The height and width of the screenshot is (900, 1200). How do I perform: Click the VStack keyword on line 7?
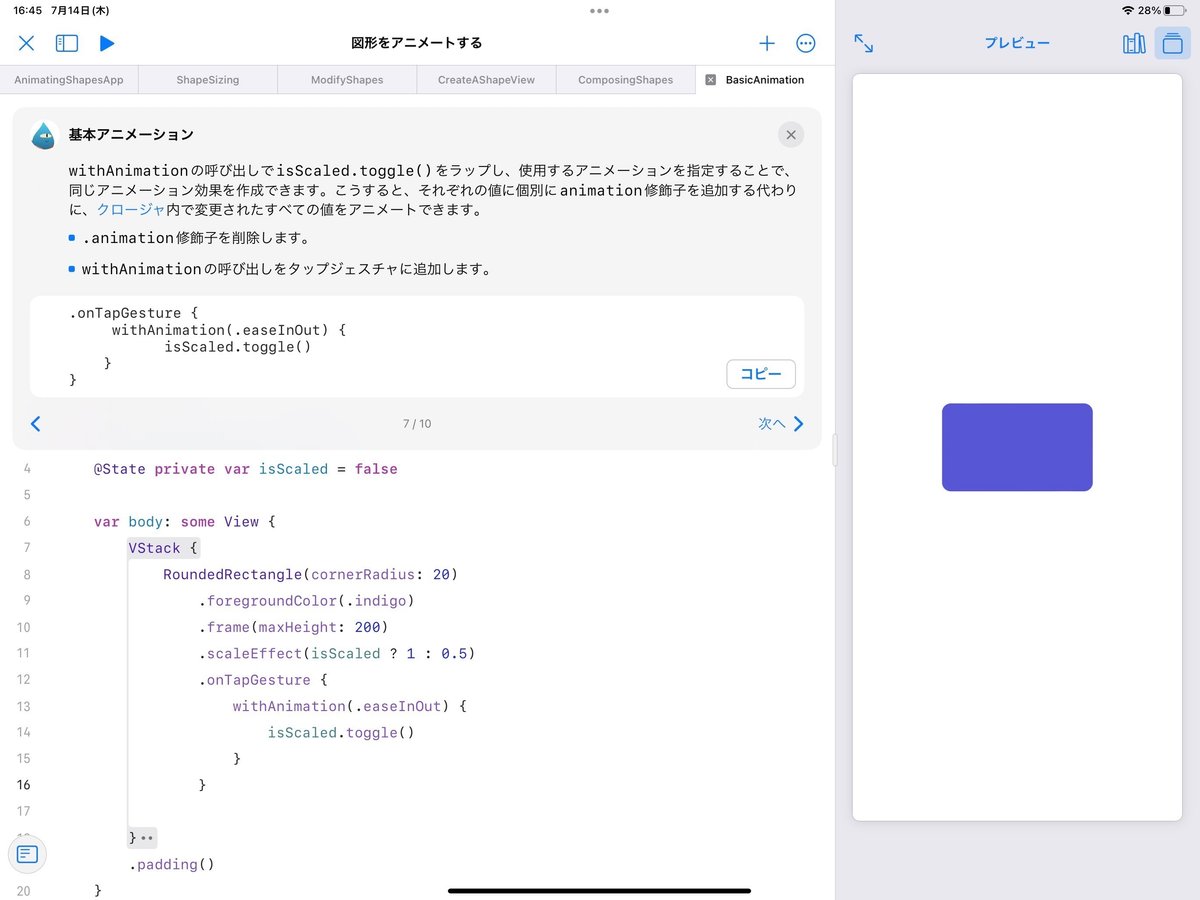[x=154, y=548]
